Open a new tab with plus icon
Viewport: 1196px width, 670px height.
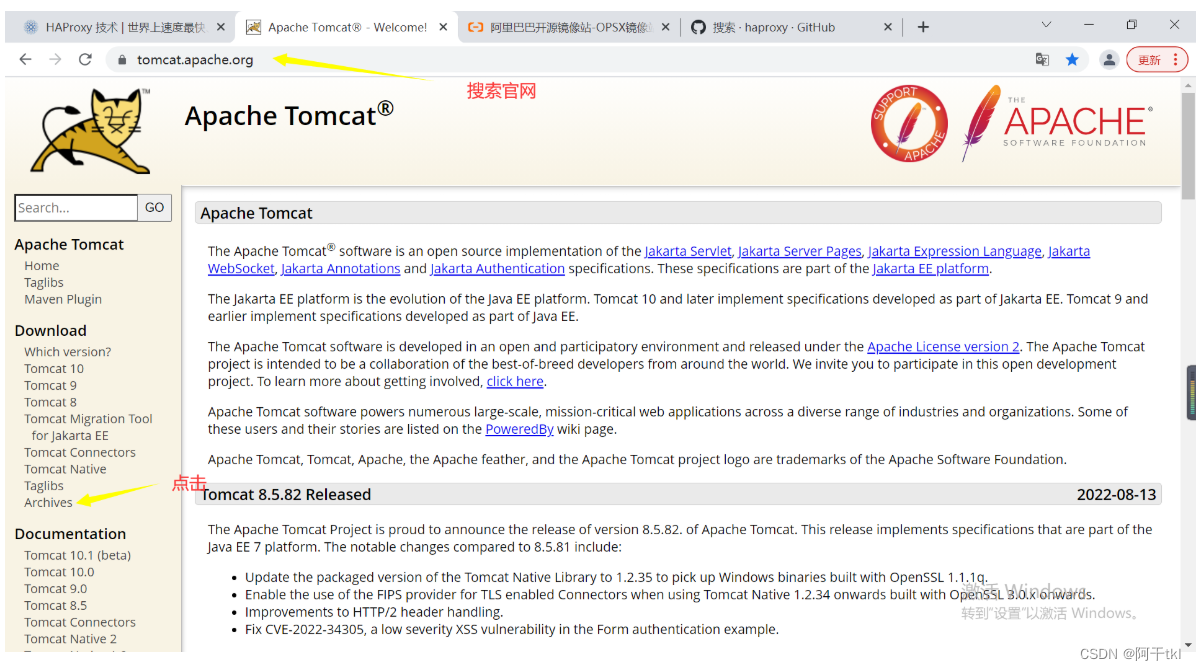click(x=923, y=27)
